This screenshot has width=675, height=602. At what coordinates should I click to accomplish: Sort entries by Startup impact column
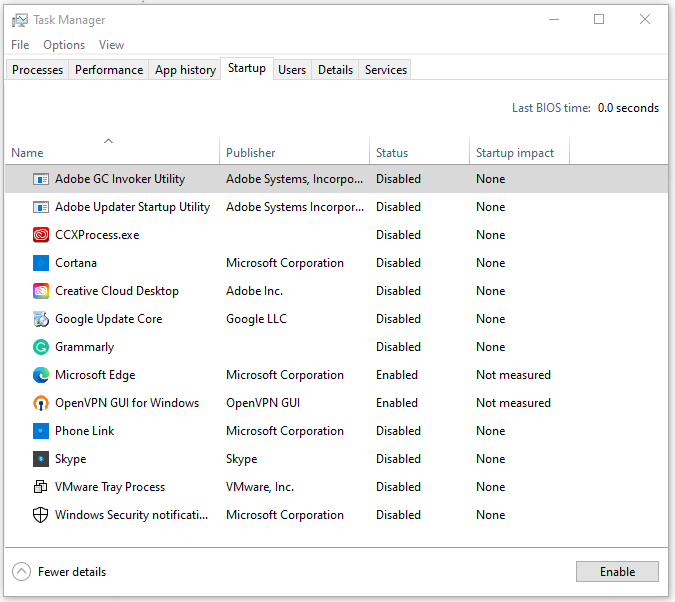[515, 153]
